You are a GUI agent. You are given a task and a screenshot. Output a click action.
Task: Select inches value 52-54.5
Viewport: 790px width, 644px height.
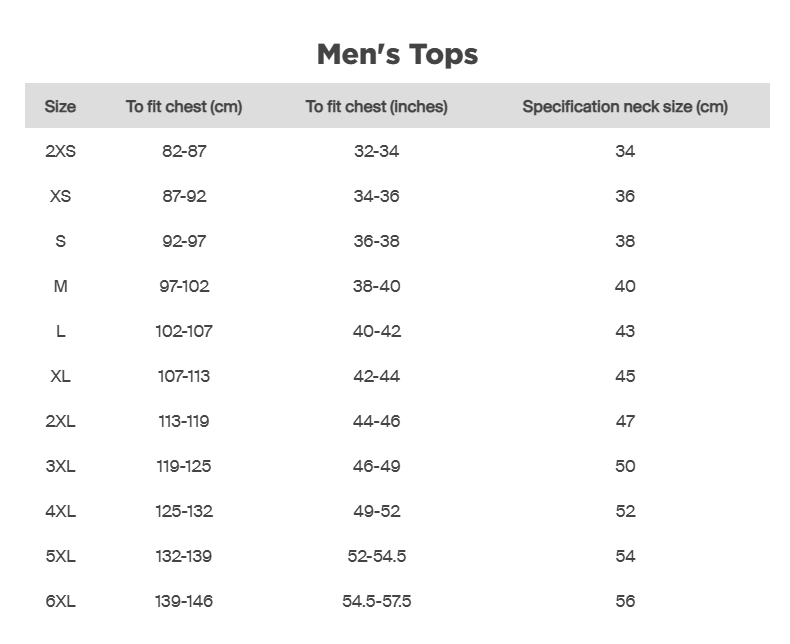tap(376, 556)
